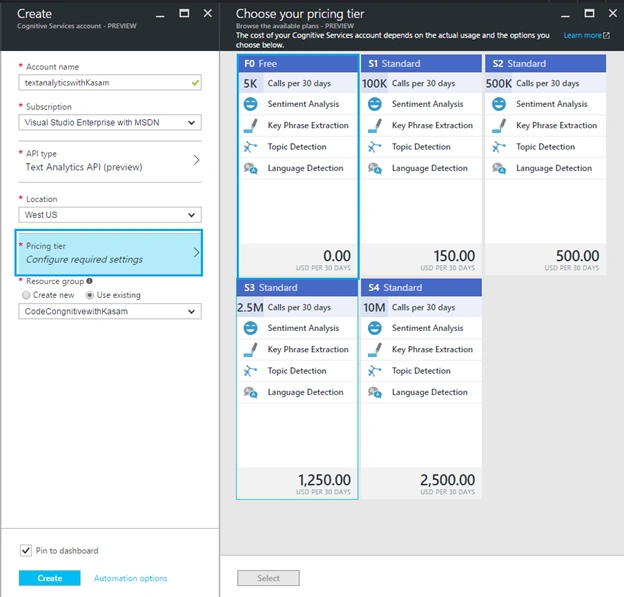Maximize the Choose your pricing tier blade
The width and height of the screenshot is (624, 597).
click(x=589, y=14)
